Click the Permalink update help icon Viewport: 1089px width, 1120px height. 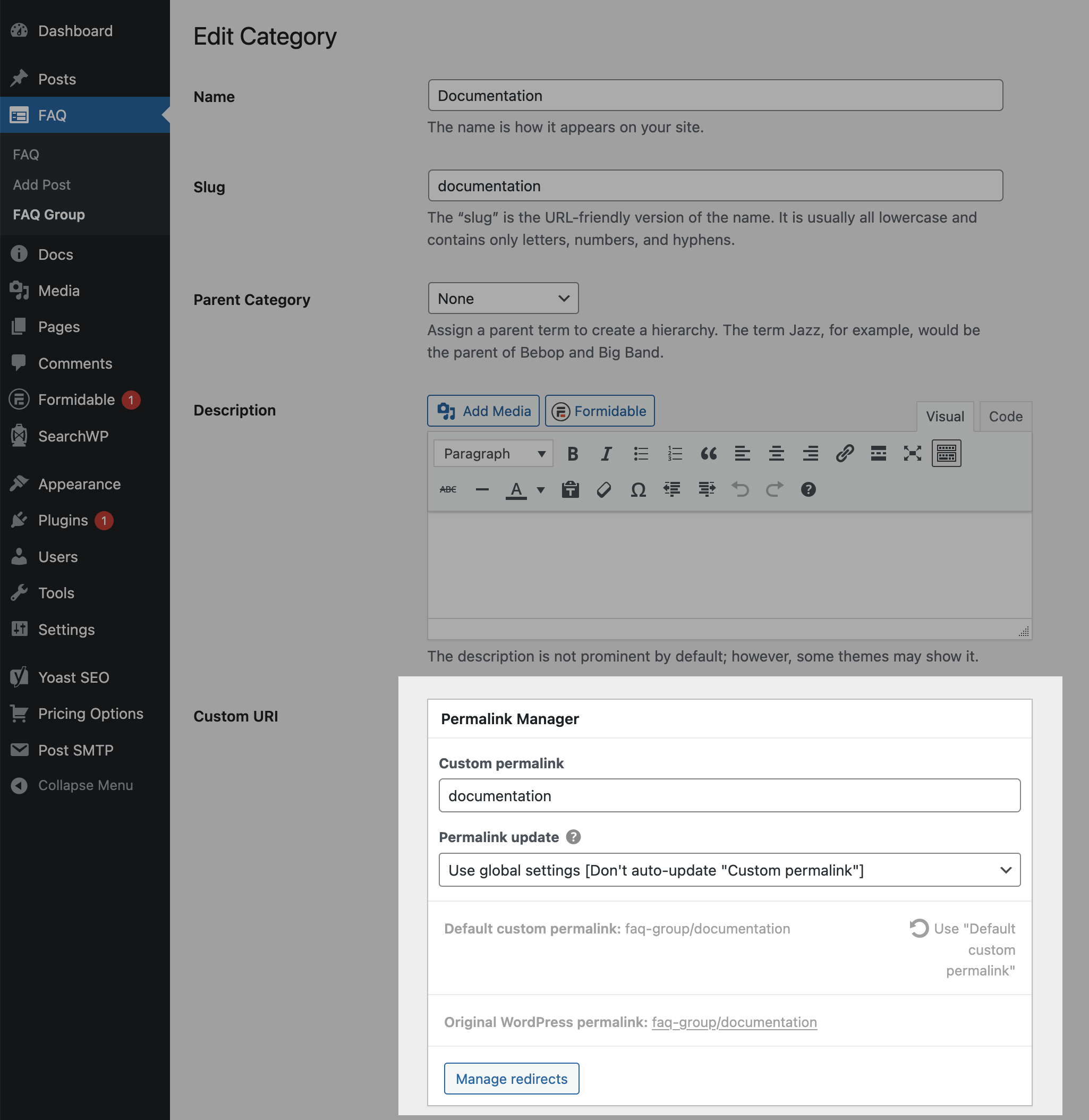pos(573,837)
